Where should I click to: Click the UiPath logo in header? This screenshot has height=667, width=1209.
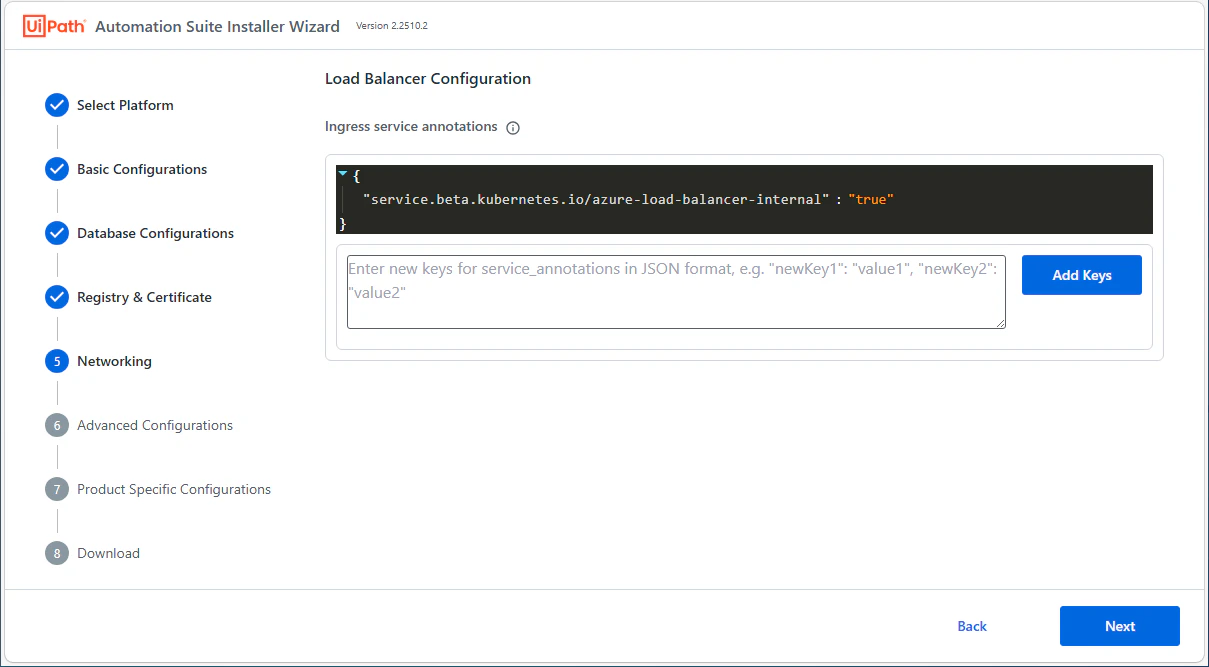[x=53, y=26]
